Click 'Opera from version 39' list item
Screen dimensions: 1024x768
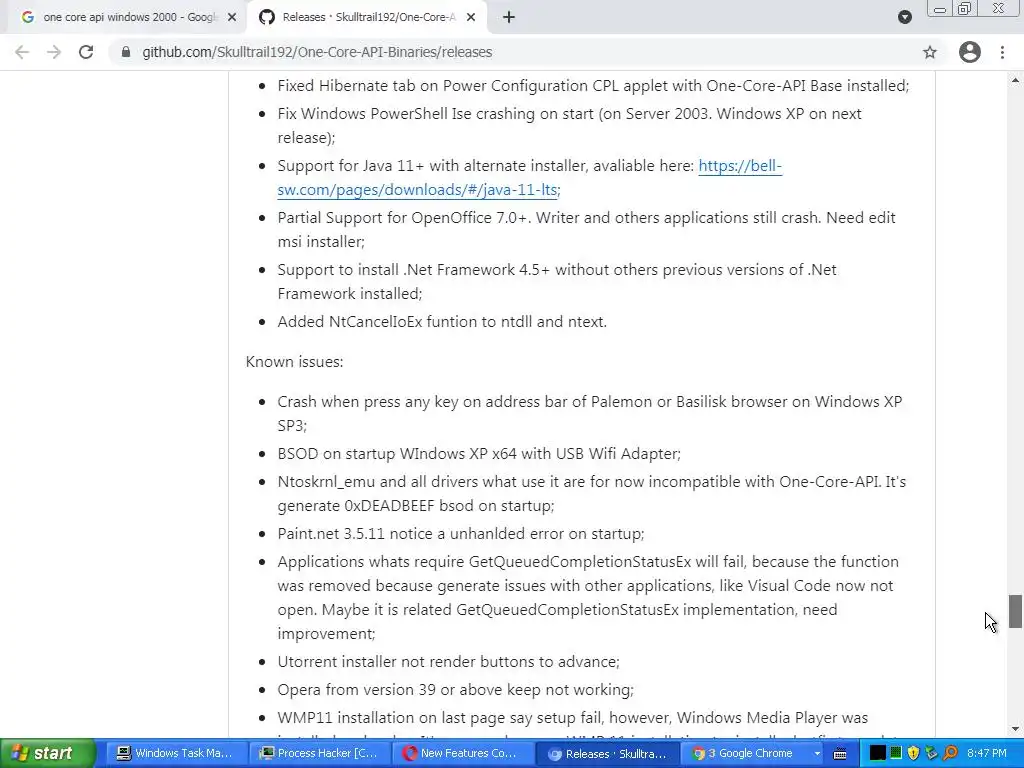pyautogui.click(x=456, y=690)
